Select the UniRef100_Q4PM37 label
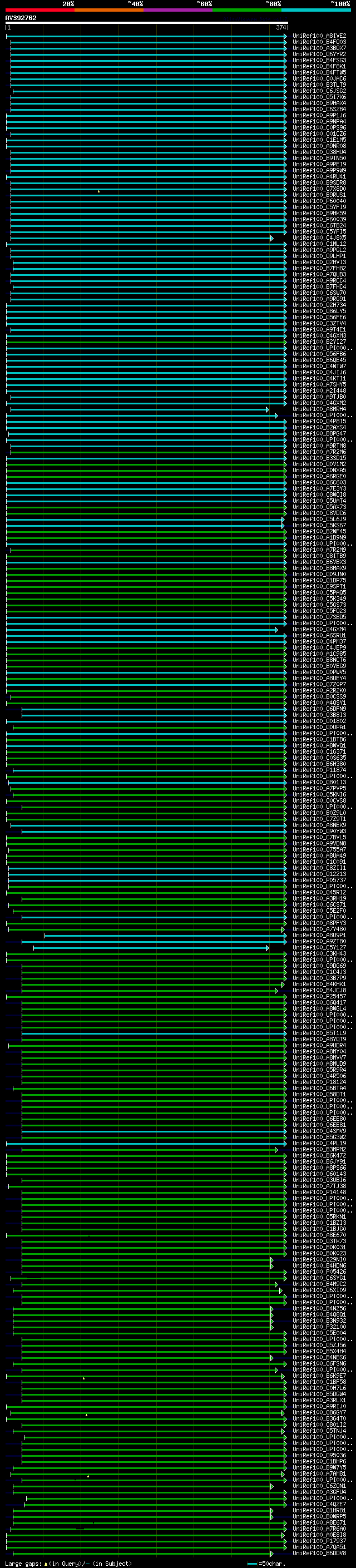This screenshot has width=356, height=1568. (319, 641)
